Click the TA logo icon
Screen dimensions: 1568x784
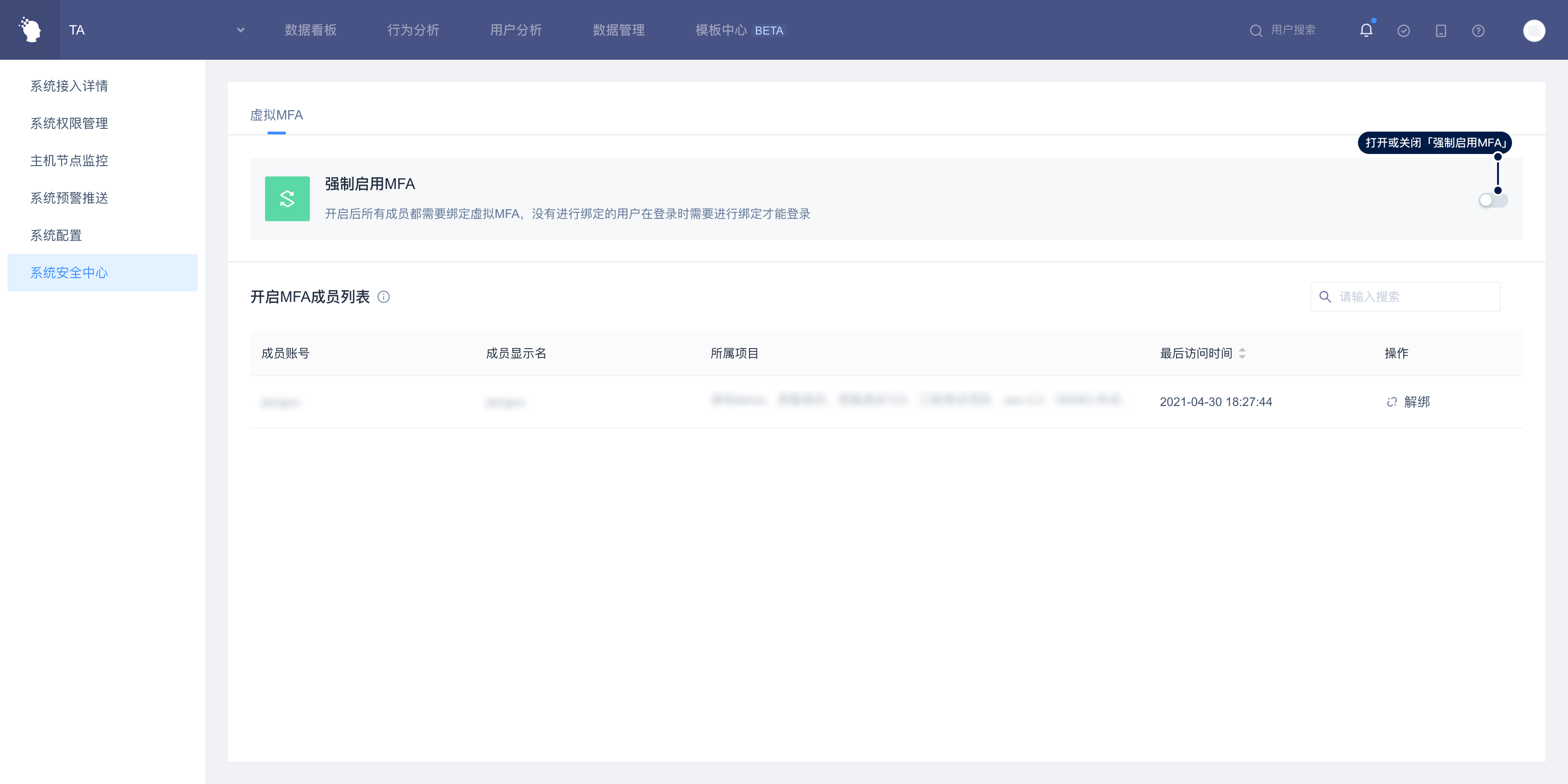[30, 30]
